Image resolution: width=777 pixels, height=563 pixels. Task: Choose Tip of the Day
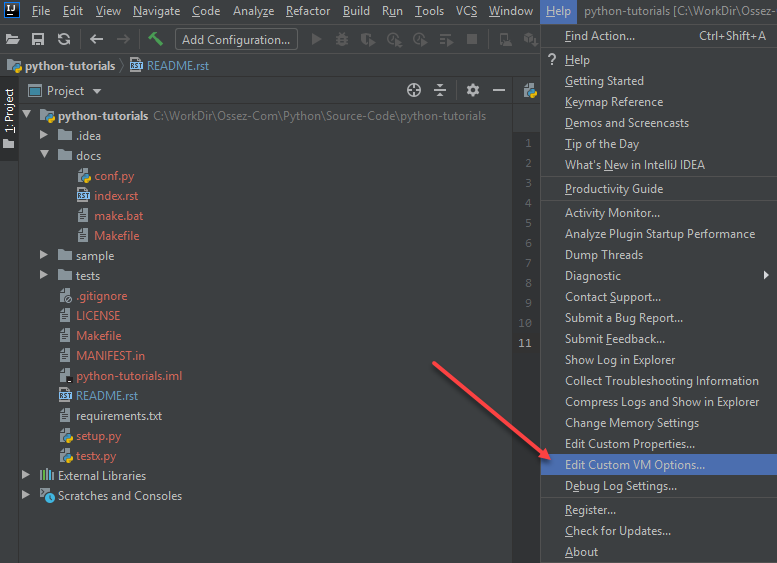click(659, 144)
